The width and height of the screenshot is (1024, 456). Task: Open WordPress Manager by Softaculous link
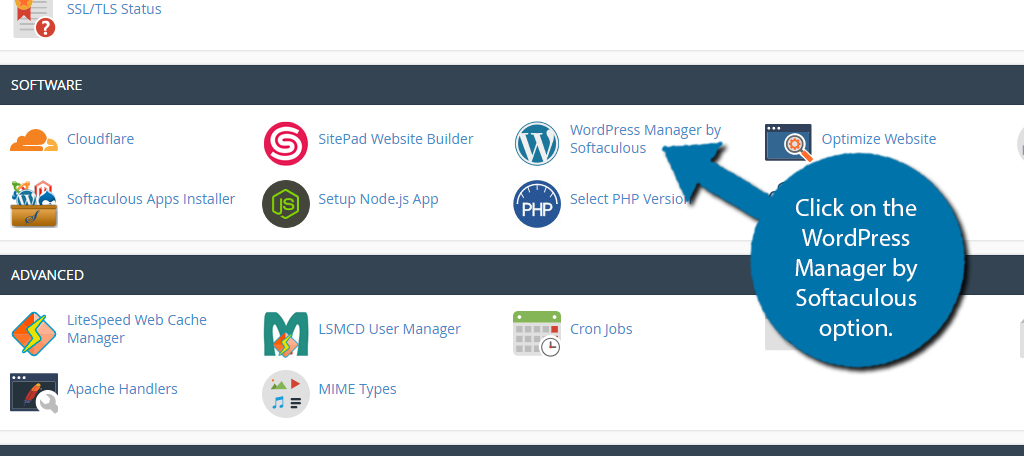645,139
